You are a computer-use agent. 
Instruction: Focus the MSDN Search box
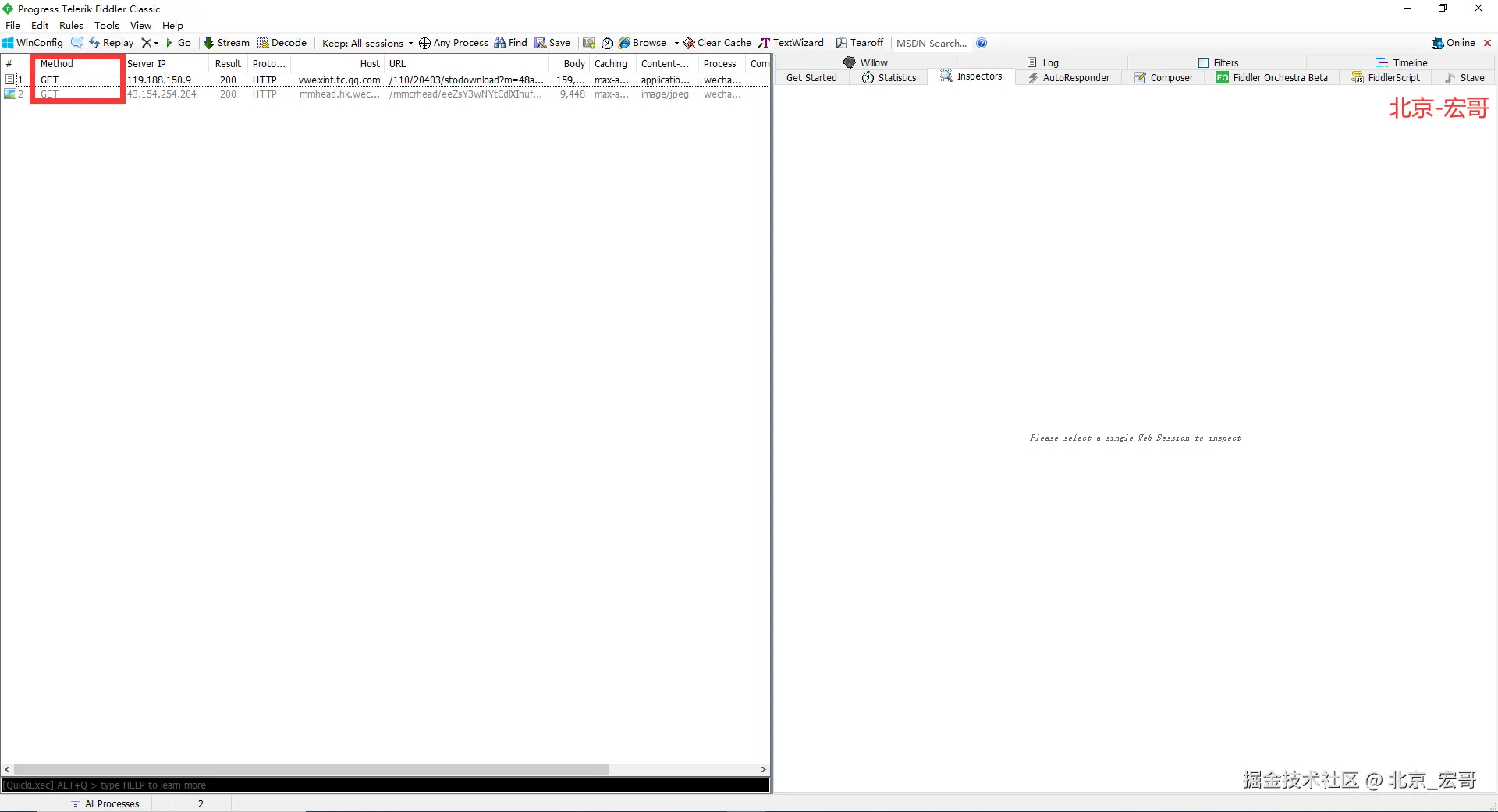click(x=932, y=43)
